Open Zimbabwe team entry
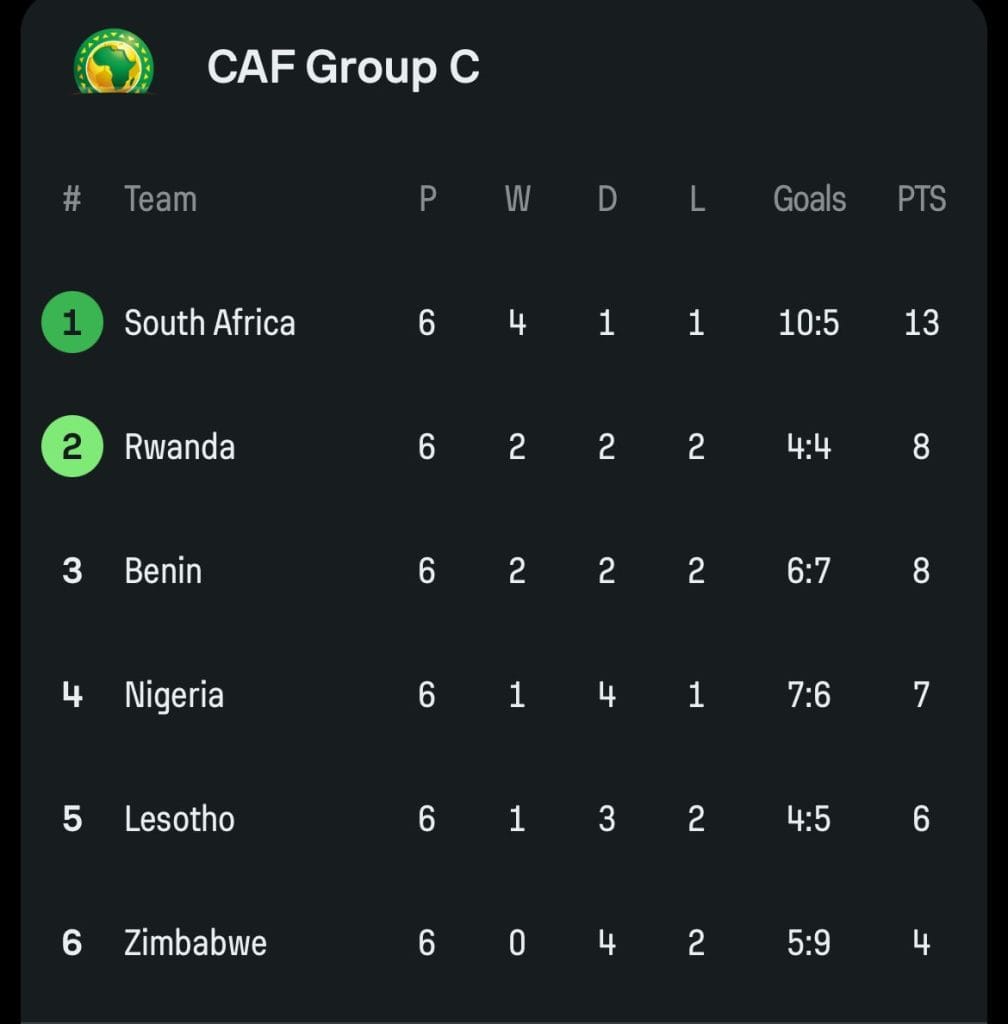Screen dimensions: 1008x1024 tap(195, 943)
